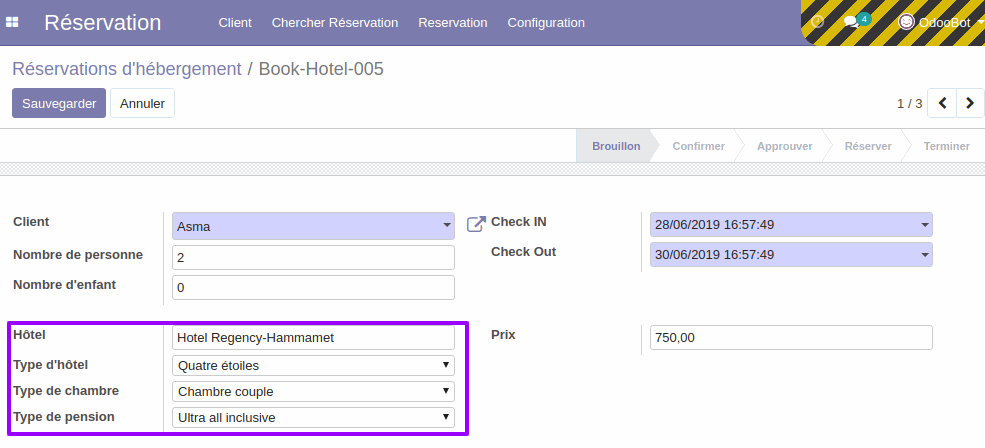Click the OdooBot avatar icon
Image resolution: width=985 pixels, height=448 pixels.
pyautogui.click(x=906, y=22)
